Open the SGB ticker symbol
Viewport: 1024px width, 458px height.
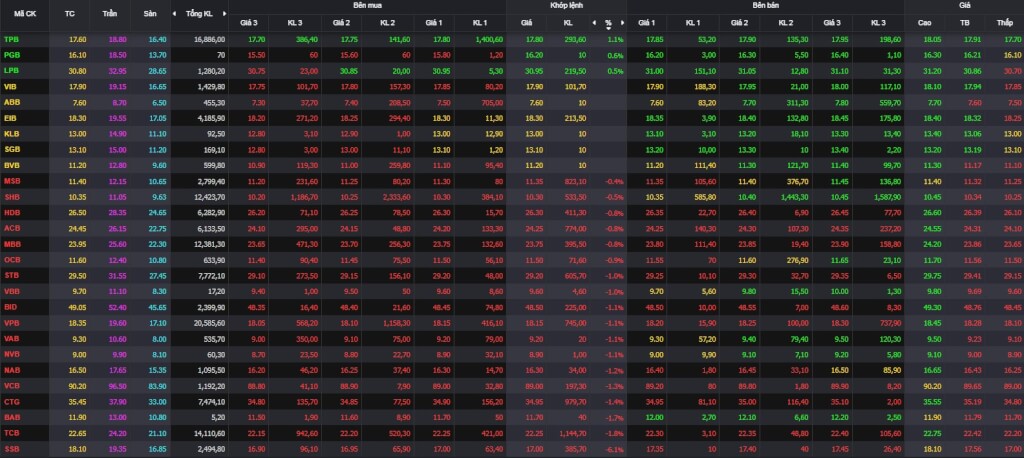(x=11, y=150)
